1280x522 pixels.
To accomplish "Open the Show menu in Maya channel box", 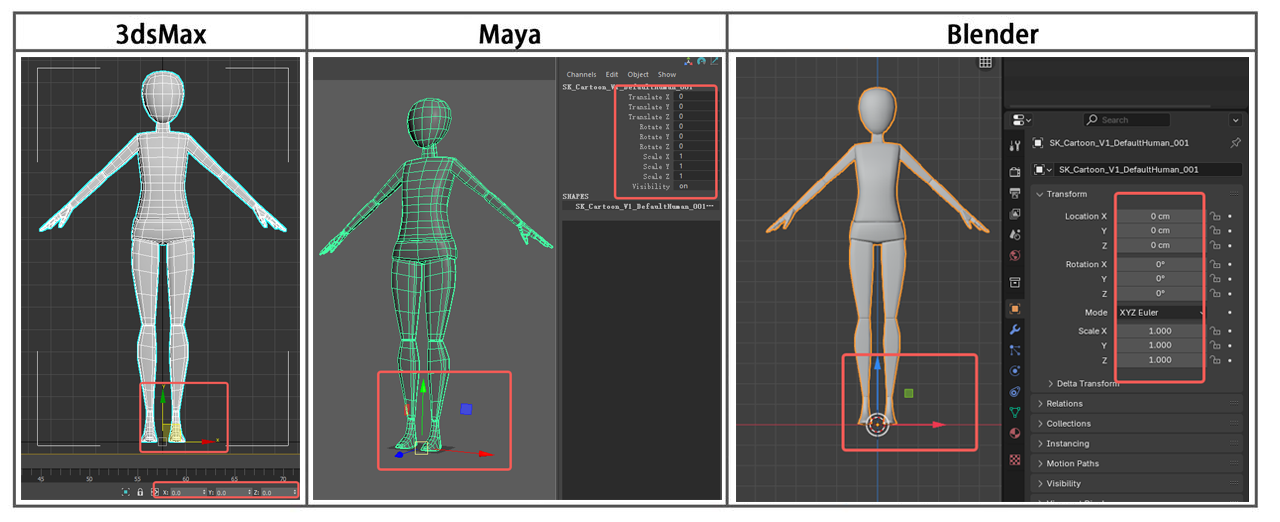I will click(x=667, y=75).
